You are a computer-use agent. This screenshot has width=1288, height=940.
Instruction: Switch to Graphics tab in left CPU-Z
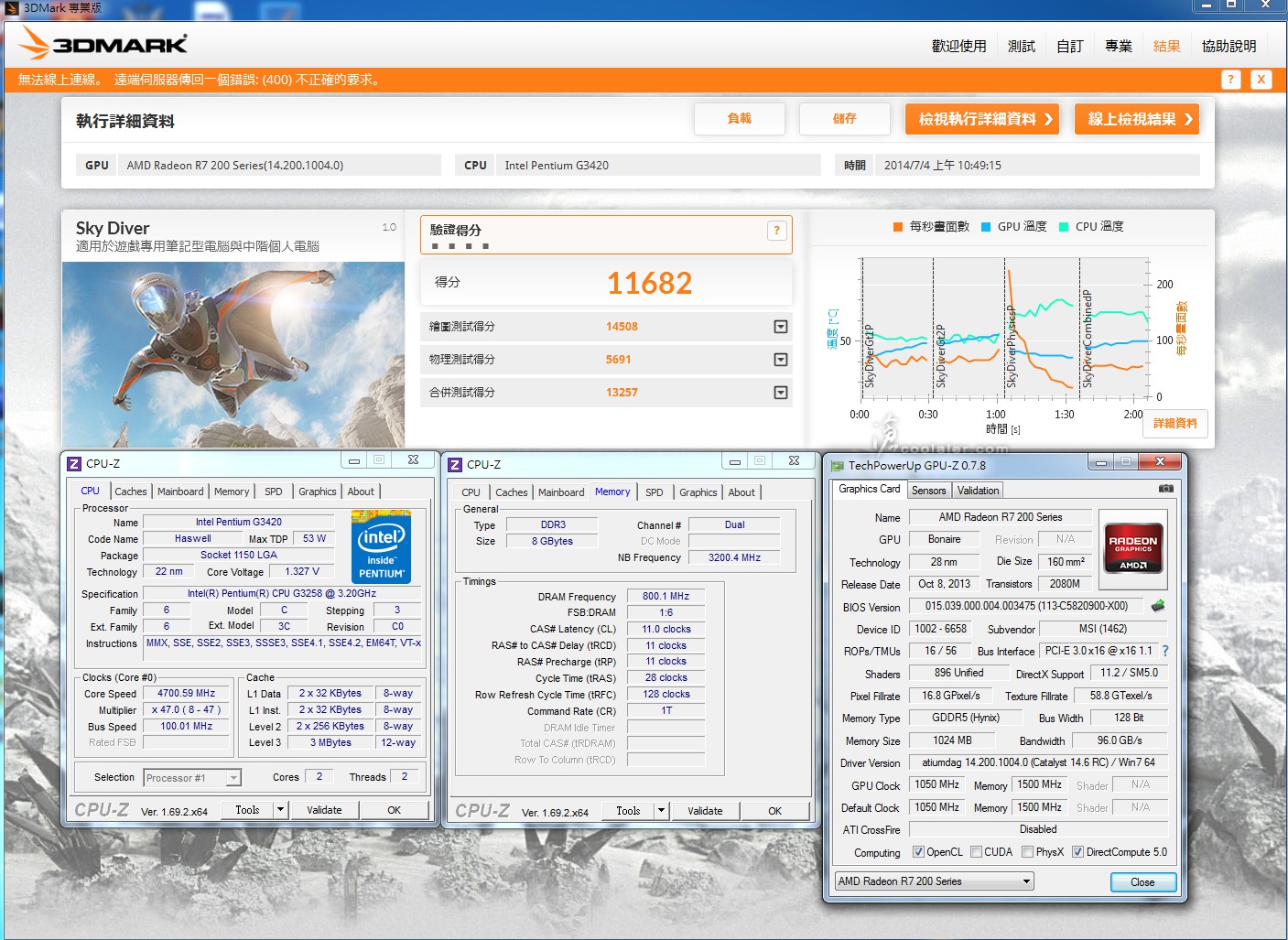[318, 492]
